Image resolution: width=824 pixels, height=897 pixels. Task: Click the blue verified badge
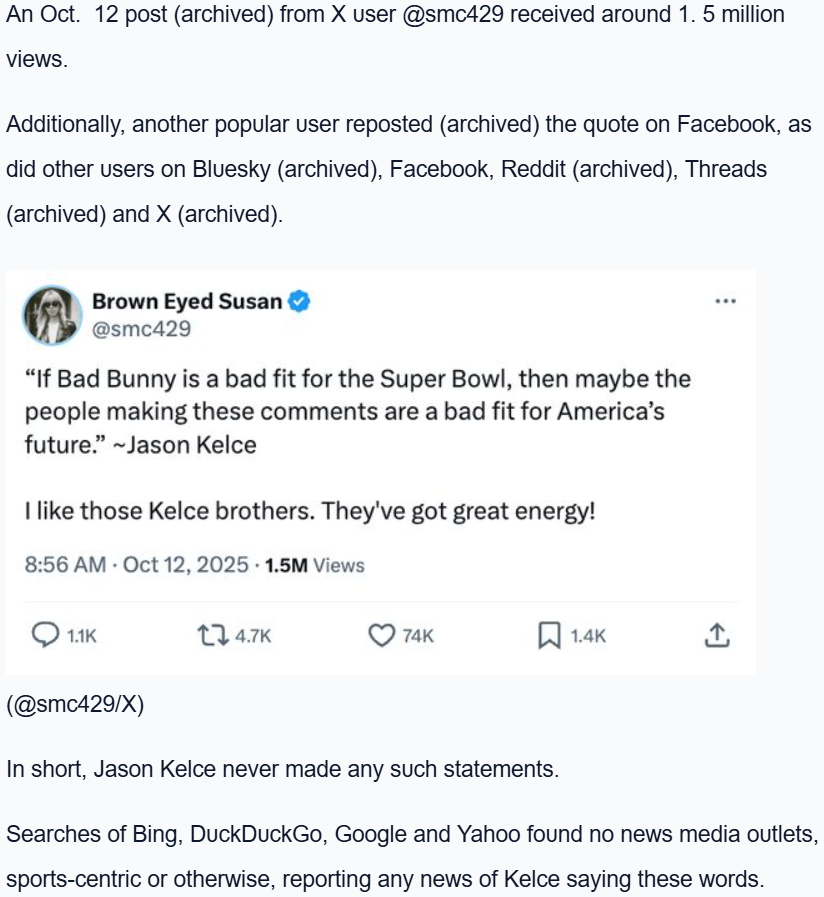299,301
